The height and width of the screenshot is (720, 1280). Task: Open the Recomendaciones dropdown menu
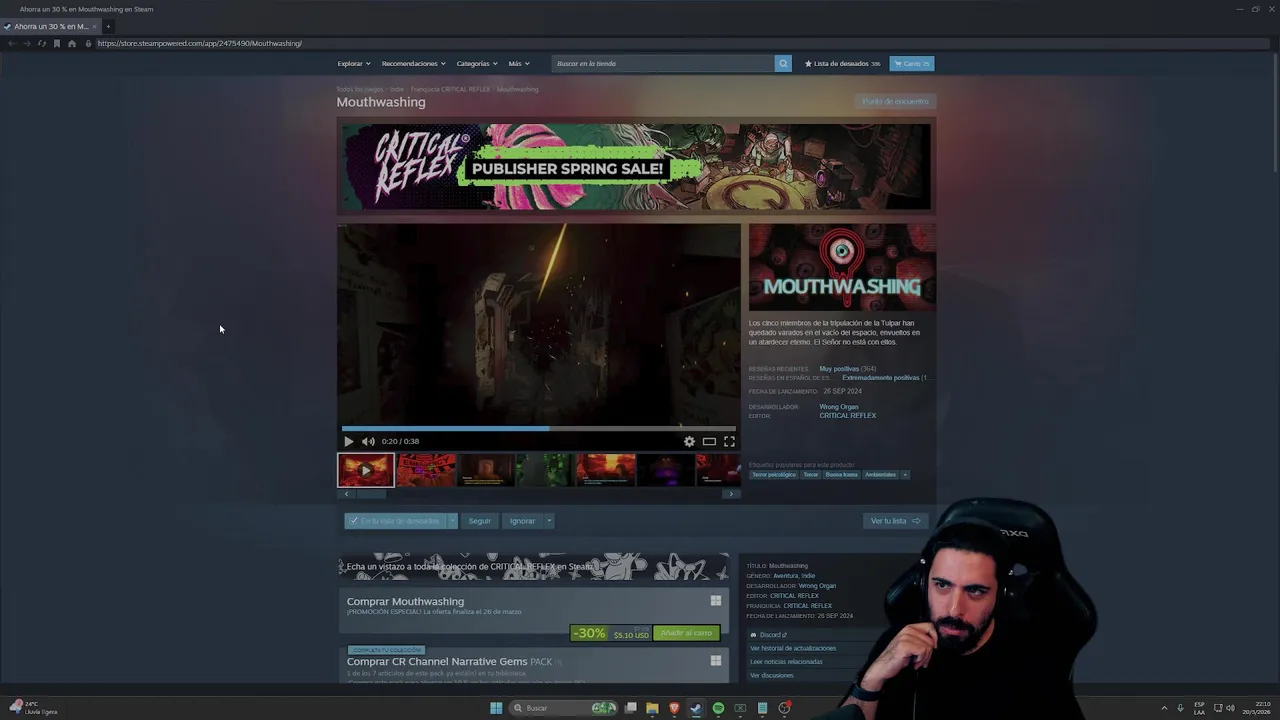[413, 63]
